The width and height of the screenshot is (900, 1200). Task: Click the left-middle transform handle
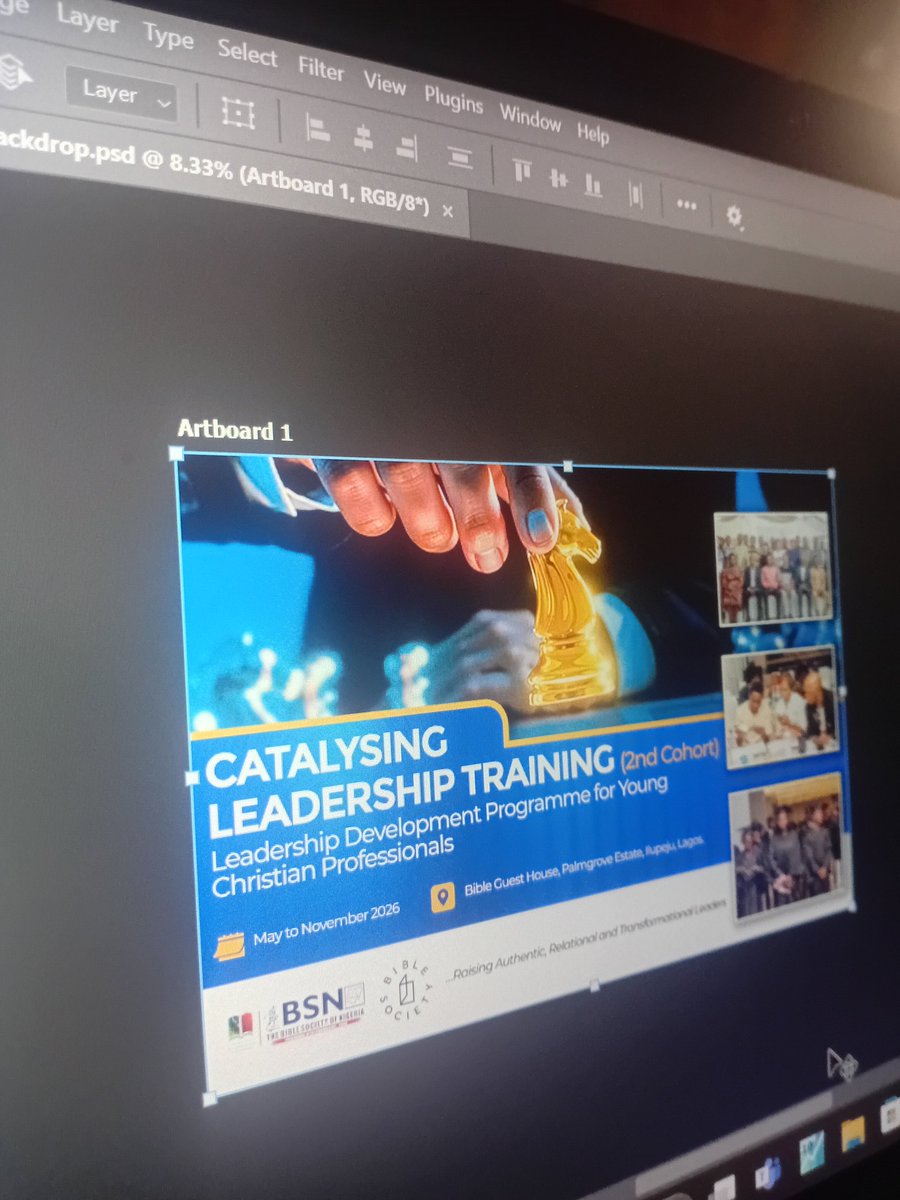pos(192,776)
